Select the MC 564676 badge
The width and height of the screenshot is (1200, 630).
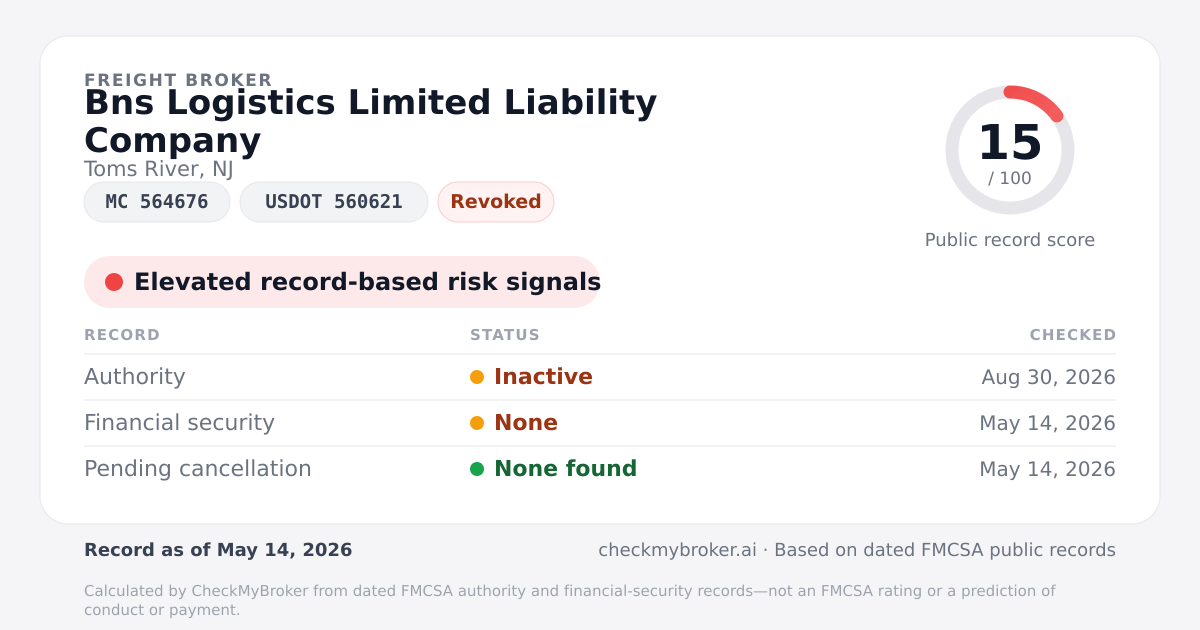[x=157, y=202]
